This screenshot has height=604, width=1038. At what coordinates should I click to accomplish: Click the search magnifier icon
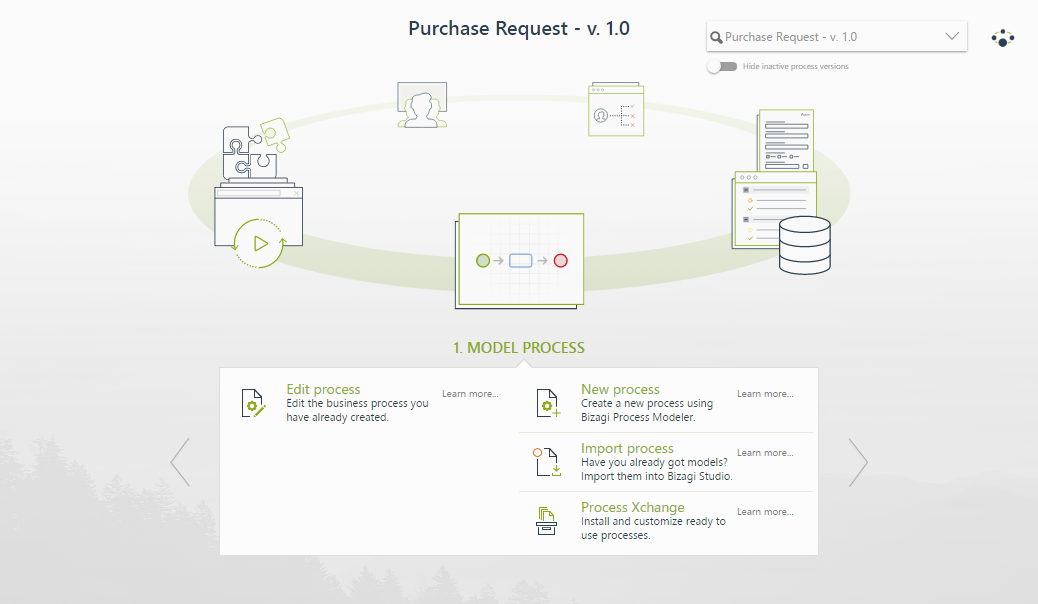click(716, 37)
